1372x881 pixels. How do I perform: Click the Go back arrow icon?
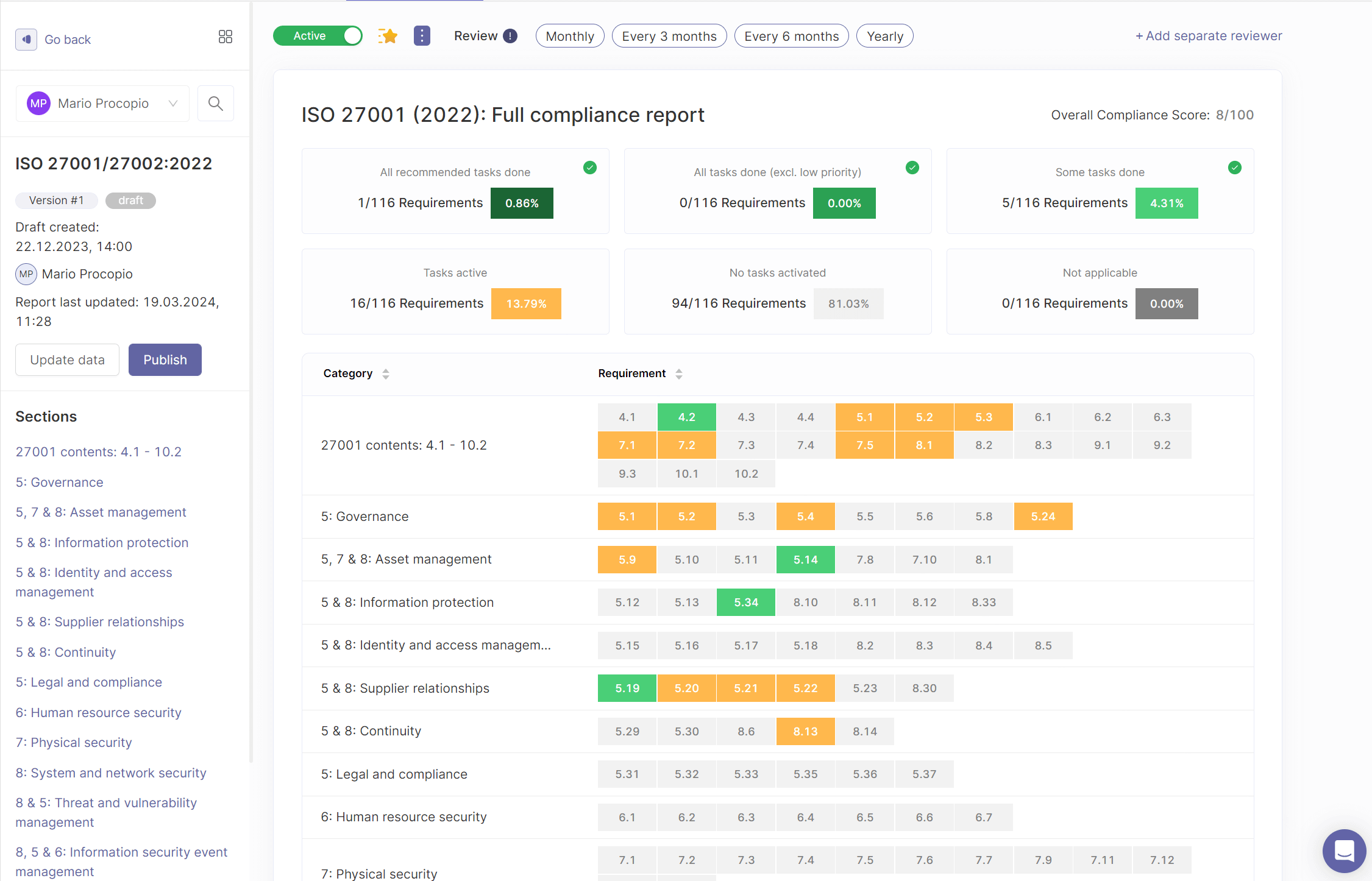[26, 40]
